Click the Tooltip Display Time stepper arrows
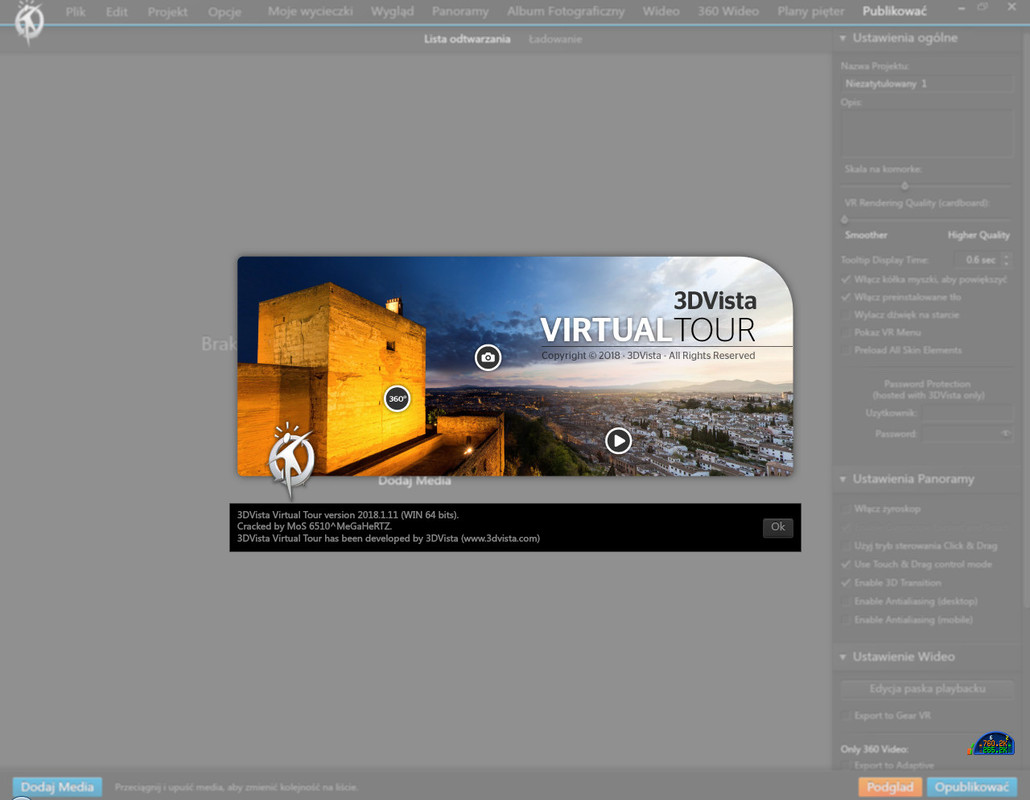Screen dimensions: 1030x800 [1006, 260]
